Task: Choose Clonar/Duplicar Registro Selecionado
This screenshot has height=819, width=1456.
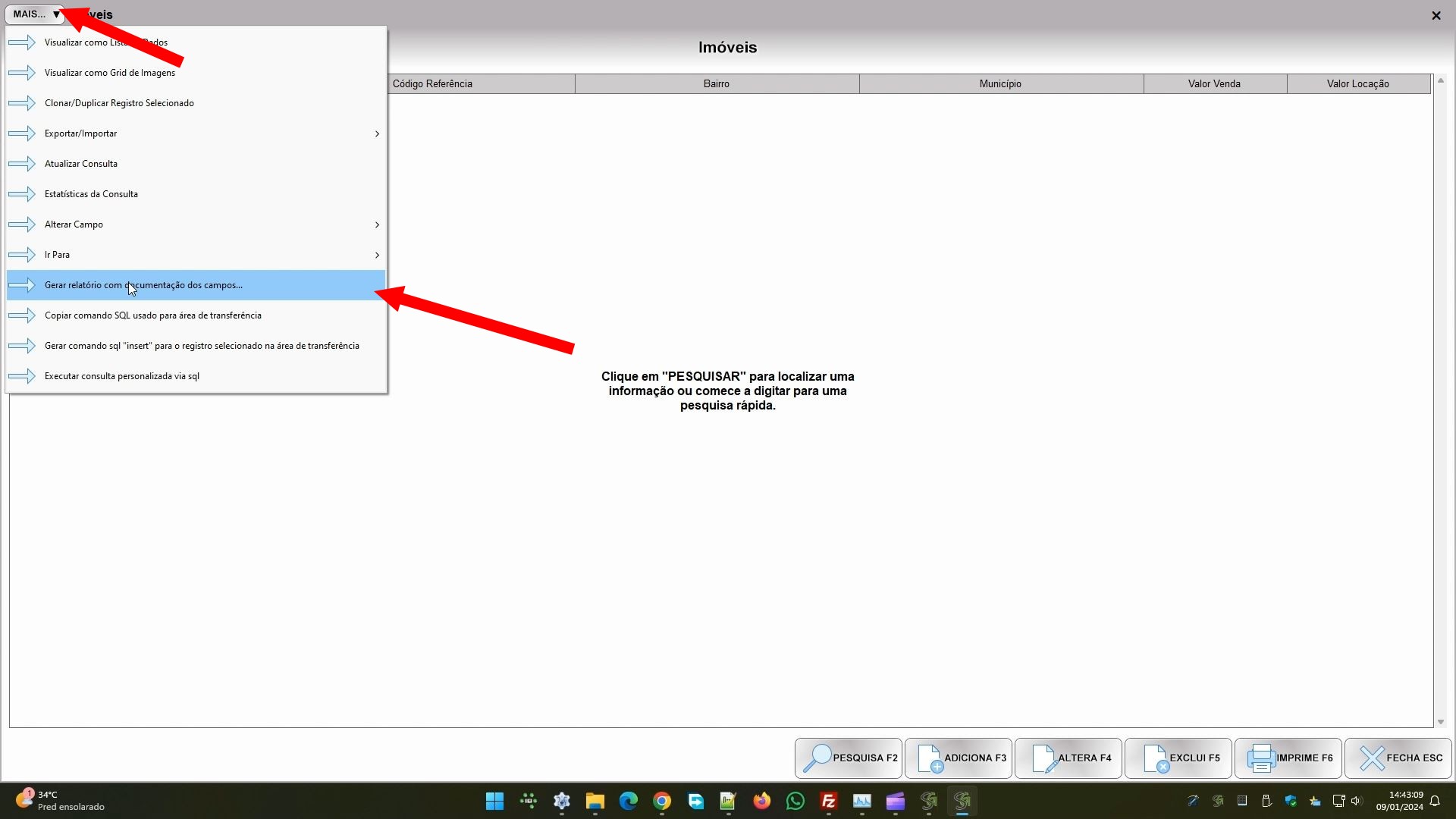Action: [x=119, y=103]
